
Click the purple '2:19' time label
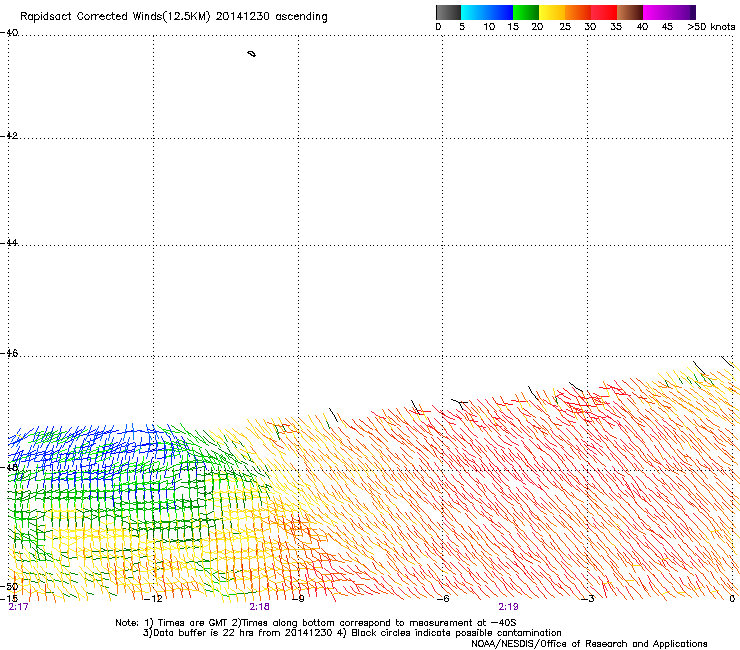[508, 607]
